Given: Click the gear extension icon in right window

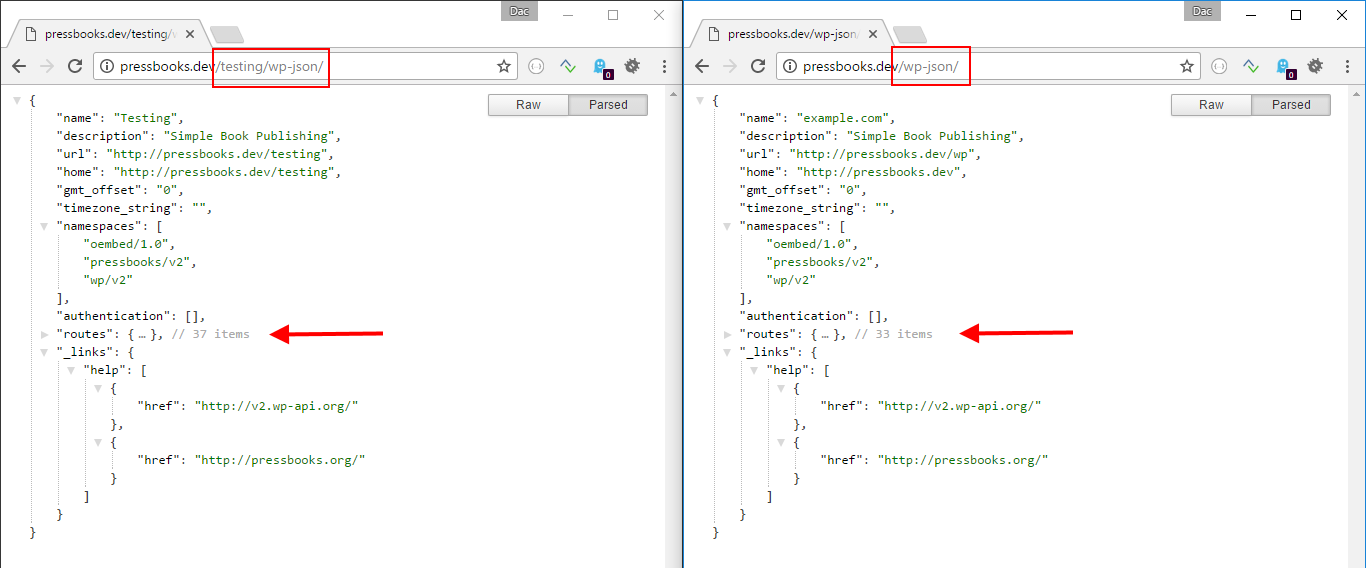Looking at the screenshot, I should [1315, 66].
